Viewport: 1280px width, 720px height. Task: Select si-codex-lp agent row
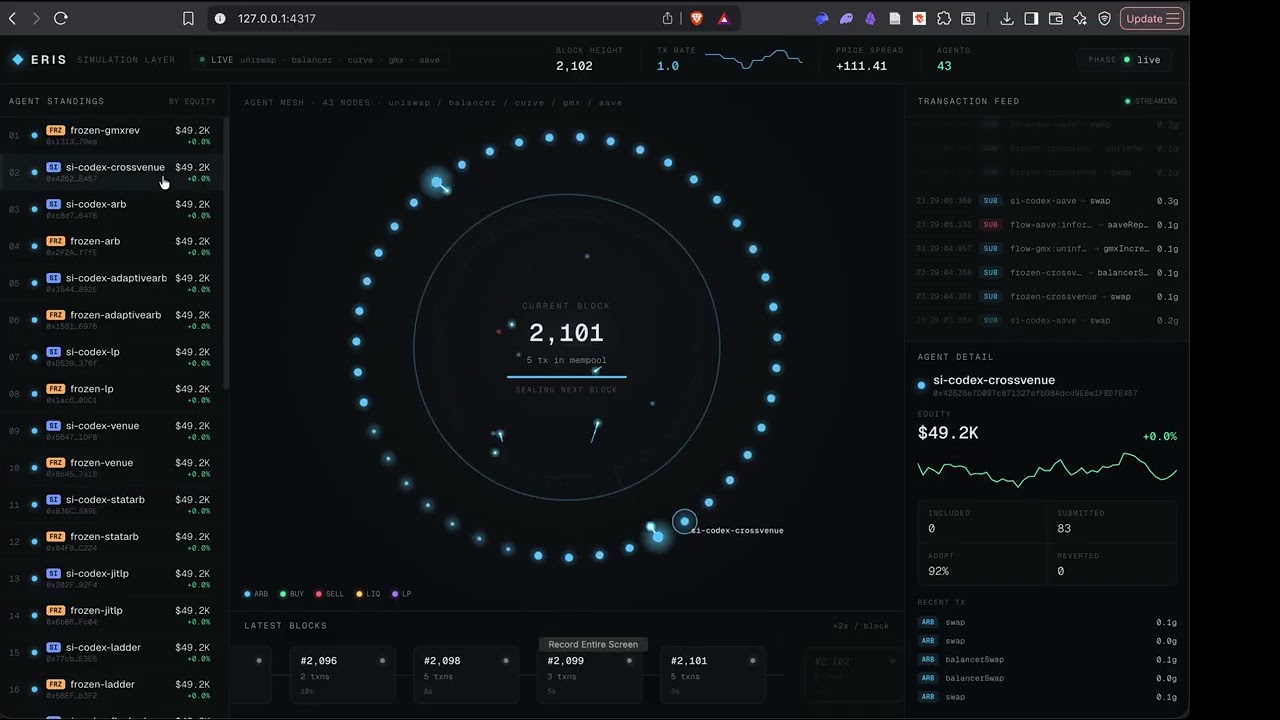point(112,357)
